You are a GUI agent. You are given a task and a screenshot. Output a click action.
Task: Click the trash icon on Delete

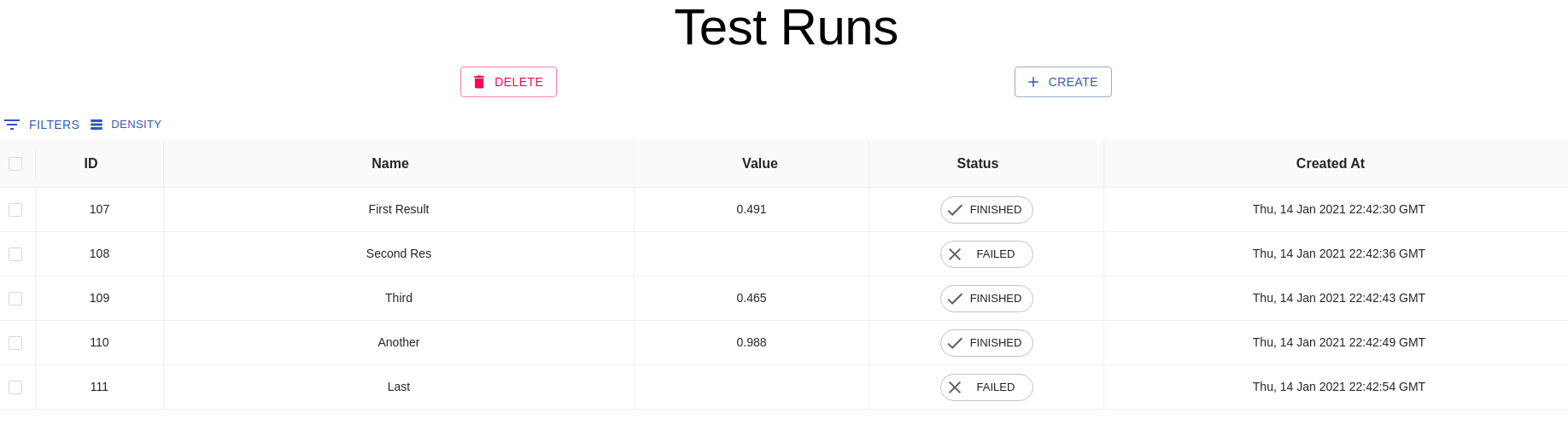[479, 82]
